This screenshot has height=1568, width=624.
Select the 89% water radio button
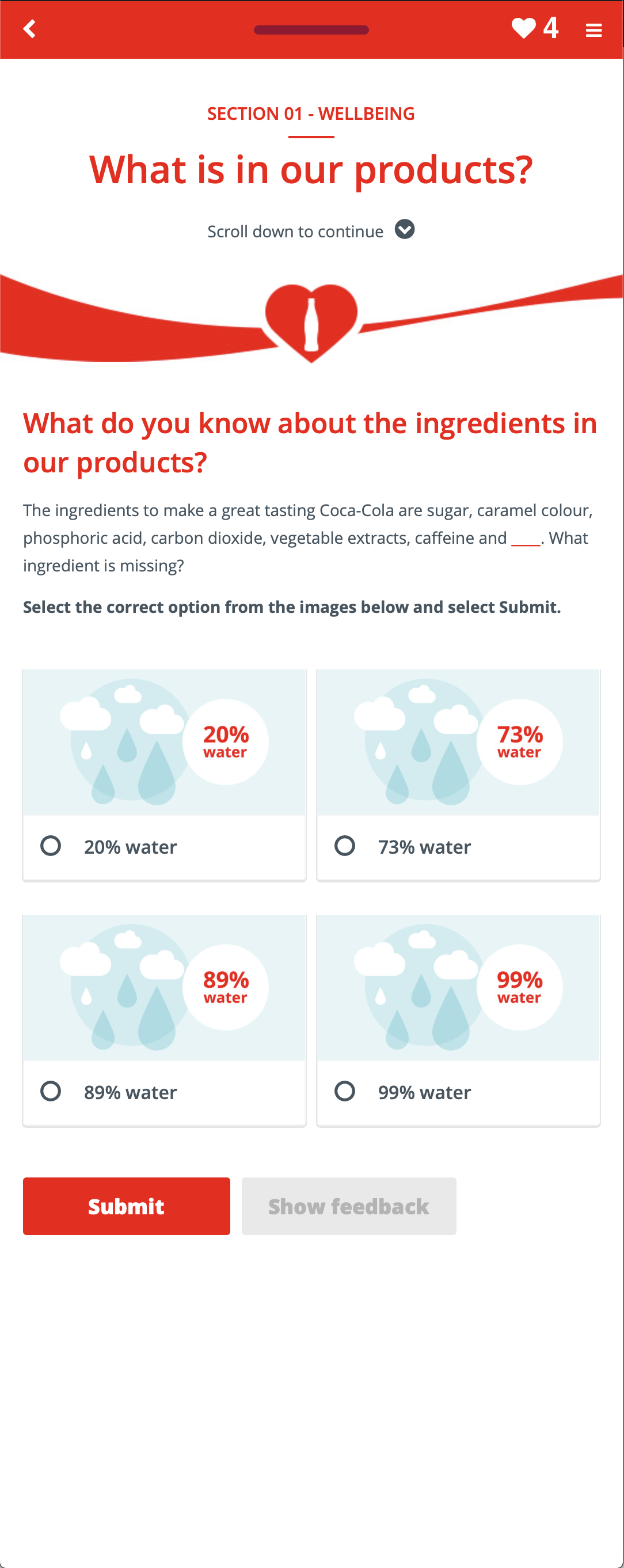tap(51, 1091)
